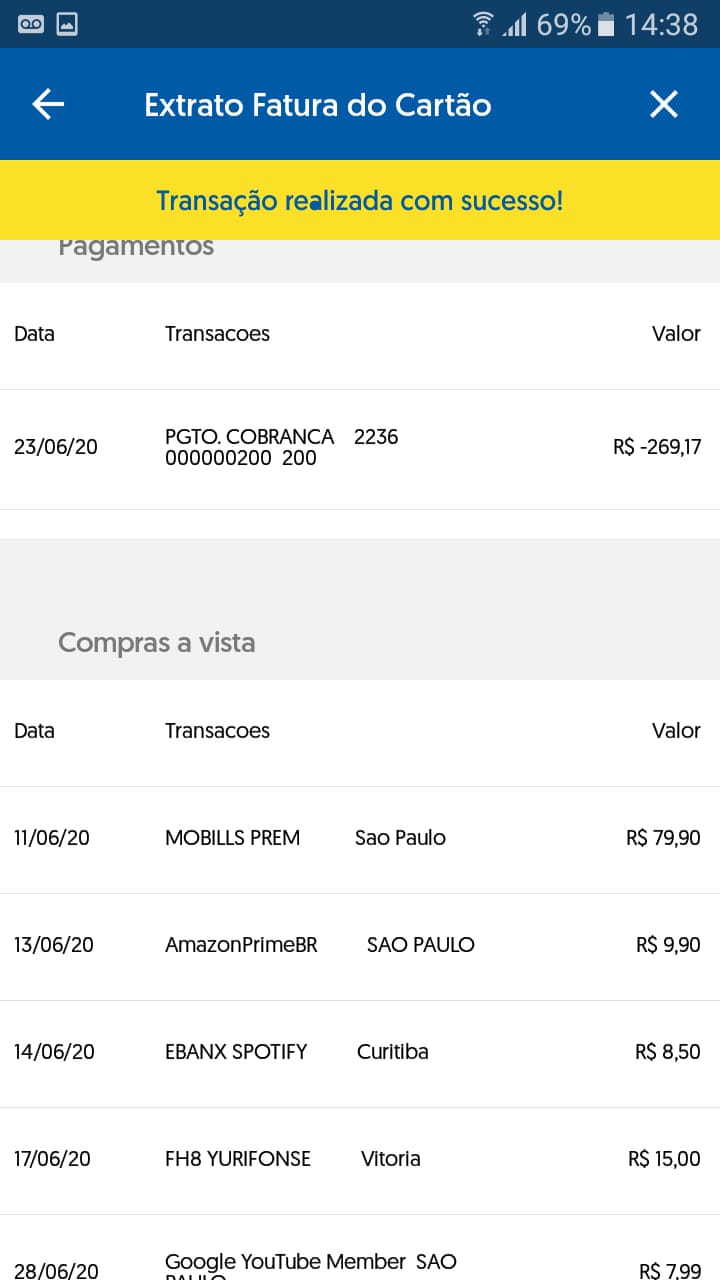Tap the battery status icon
Viewport: 720px width, 1280px height.
click(x=605, y=24)
